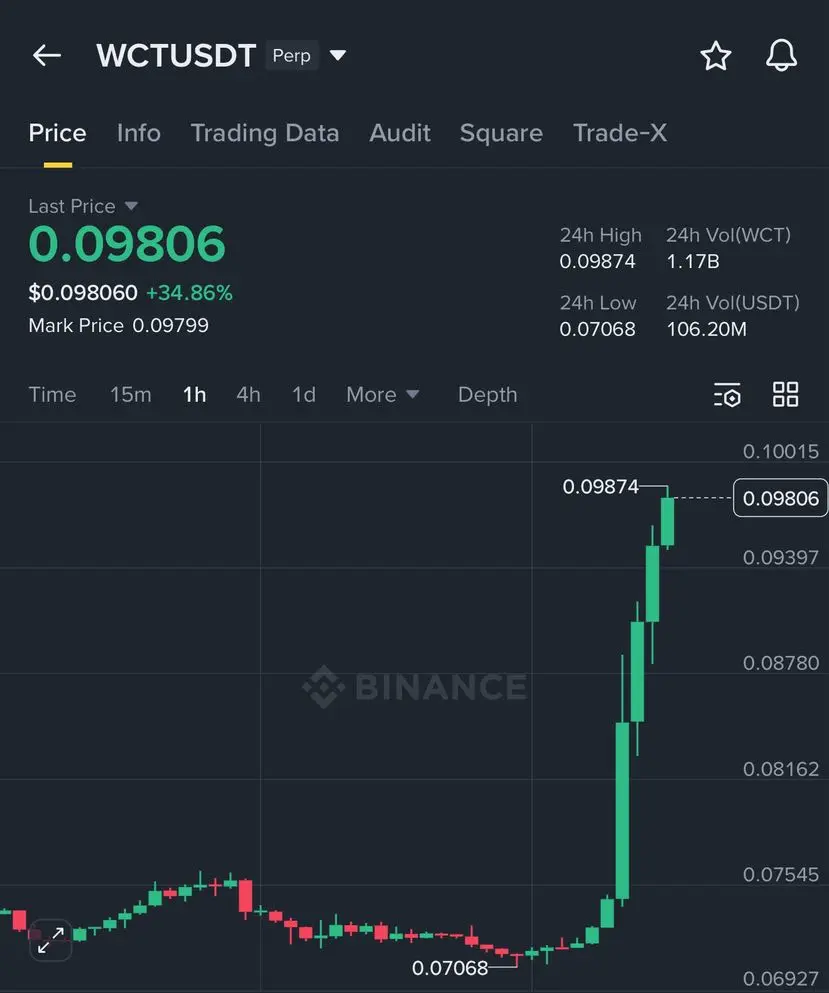Open price alerts via the bell icon
The height and width of the screenshot is (993, 829).
(782, 55)
